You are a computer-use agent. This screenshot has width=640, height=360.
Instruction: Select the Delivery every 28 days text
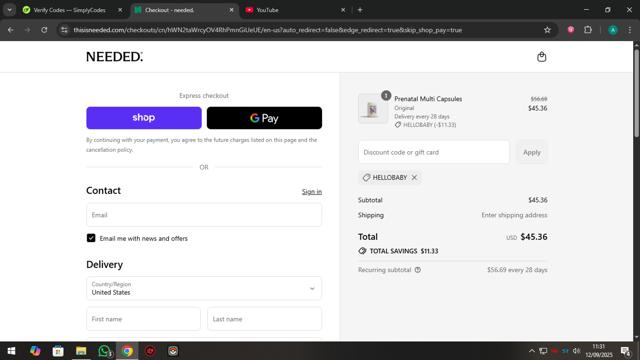[x=422, y=116]
